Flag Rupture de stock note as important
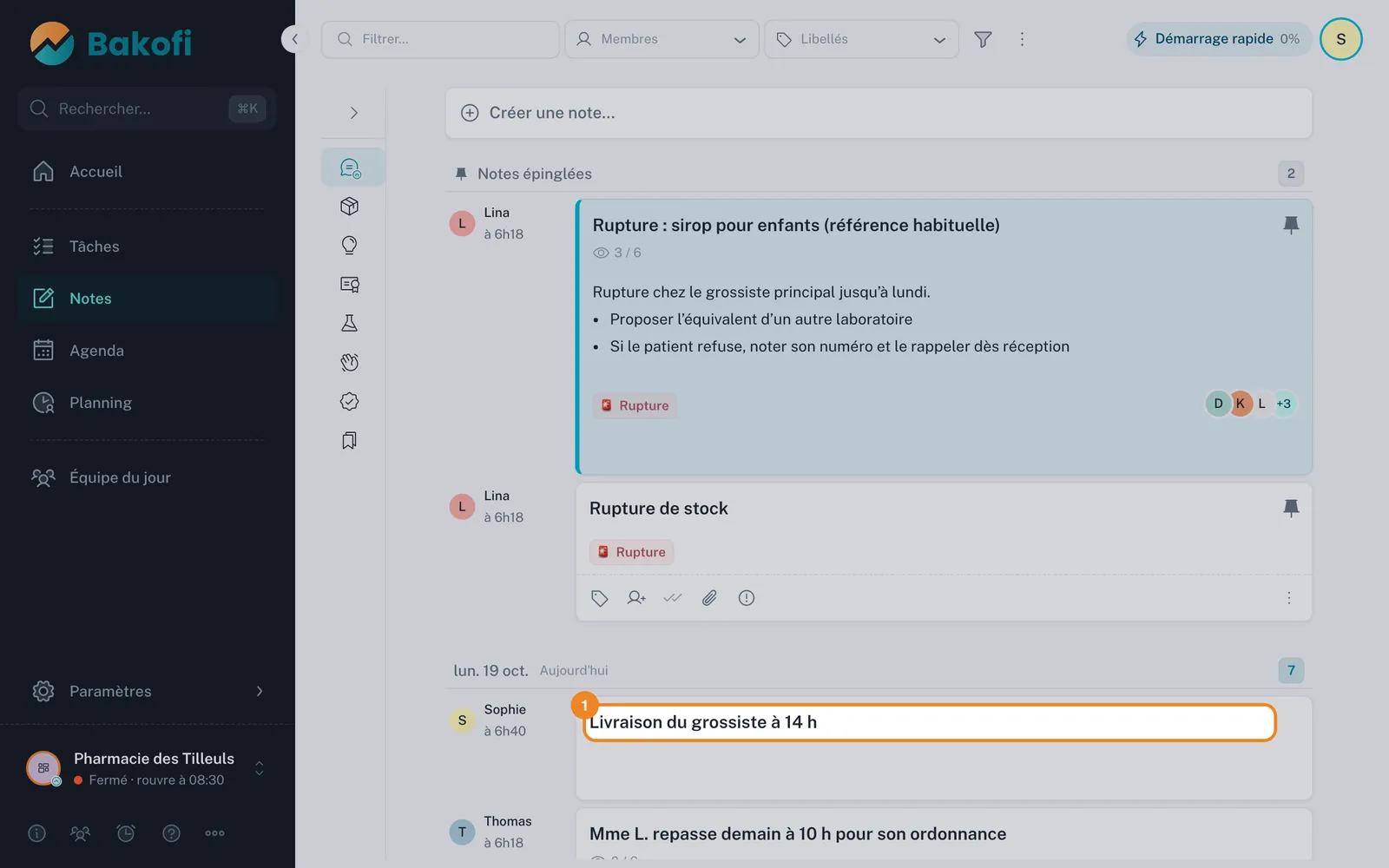This screenshot has width=1389, height=868. tap(747, 598)
